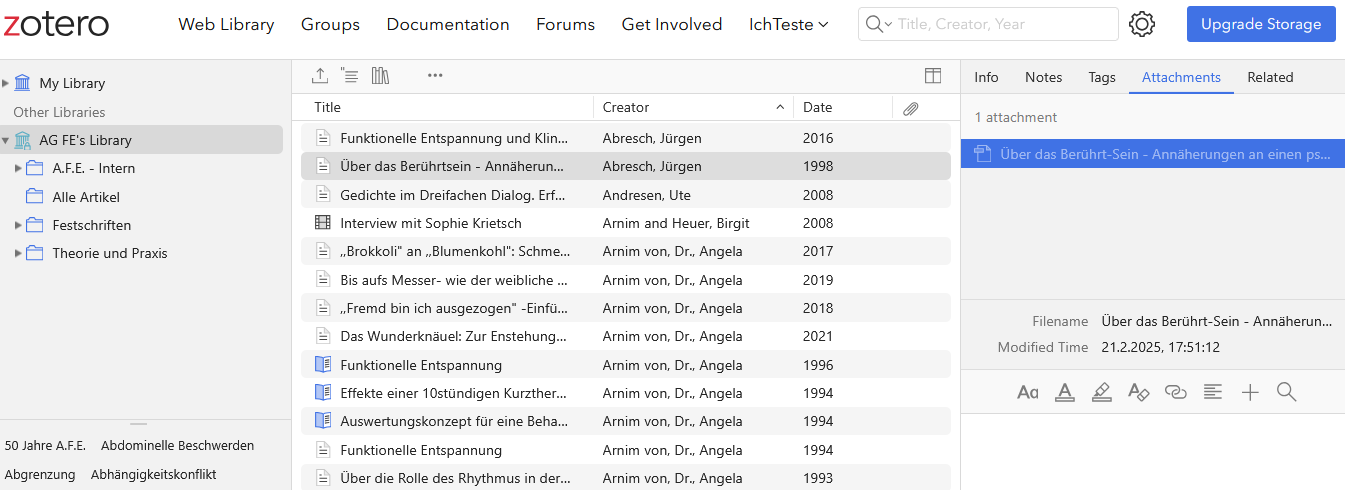Click into the note editor text area

pos(1153,452)
